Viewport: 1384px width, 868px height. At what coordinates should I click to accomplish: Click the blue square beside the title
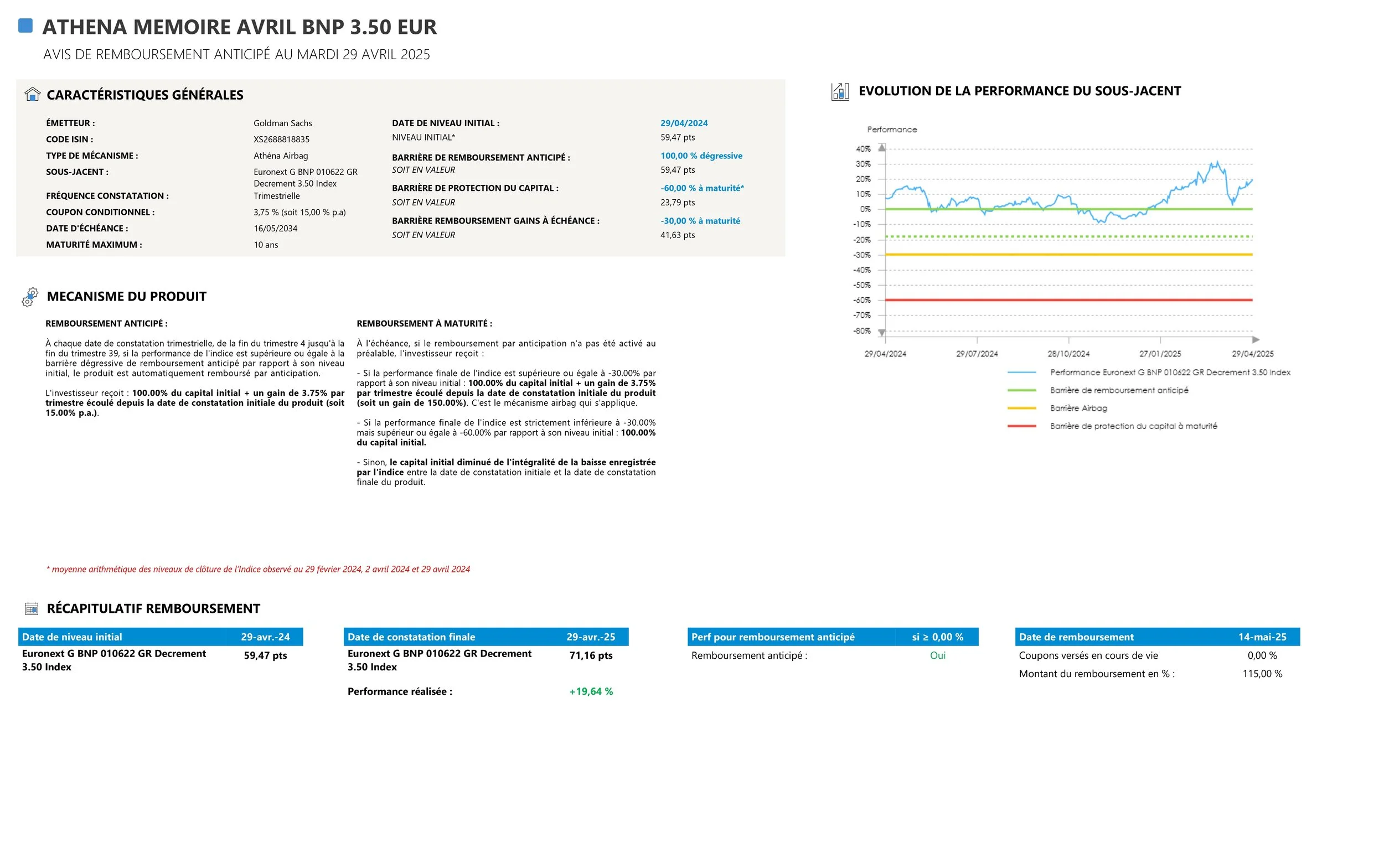(25, 26)
